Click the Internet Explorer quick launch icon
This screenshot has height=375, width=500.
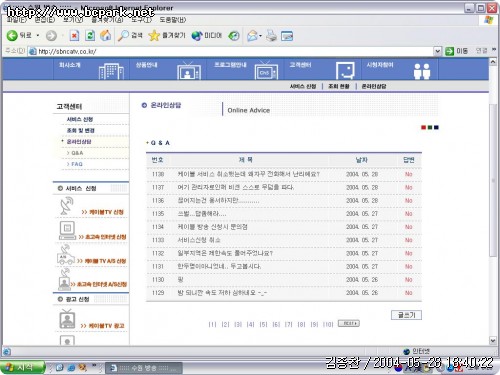pos(71,368)
